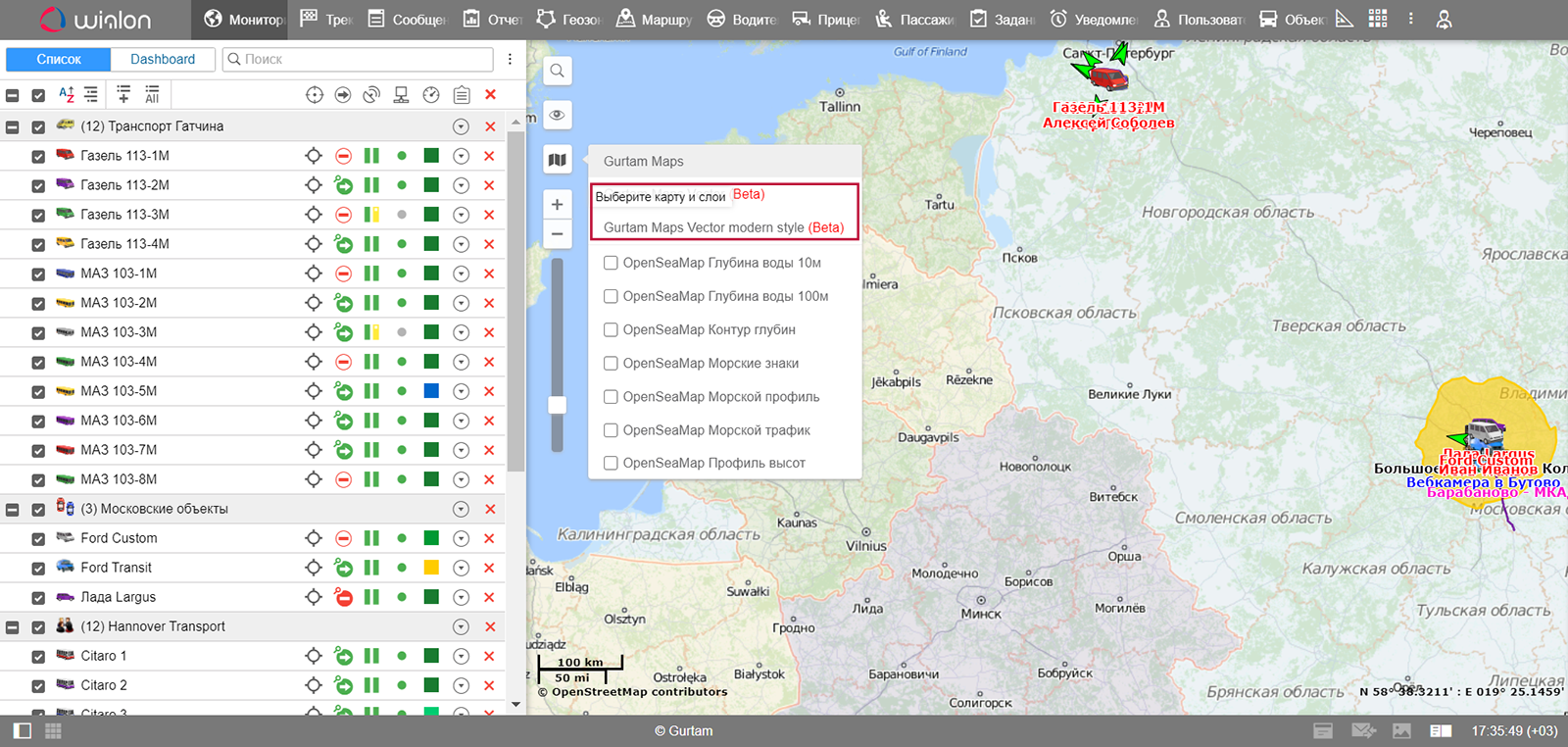Open the Треки menu item
The height and width of the screenshot is (747, 1568).
(326, 19)
